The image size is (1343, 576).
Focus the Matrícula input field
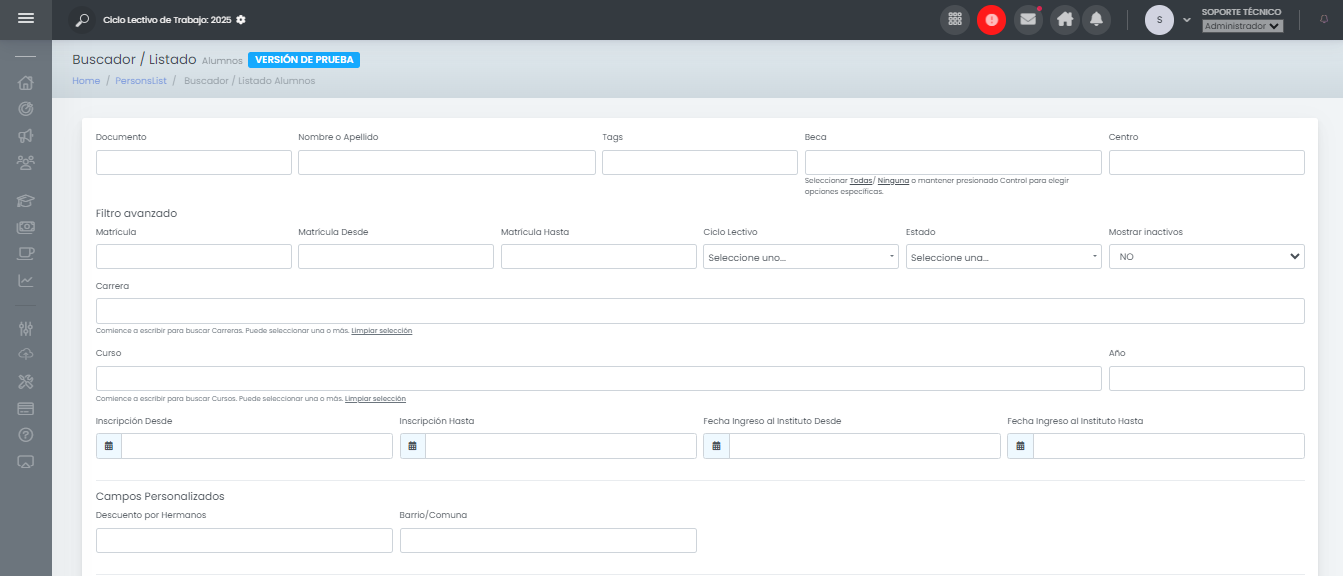(x=194, y=257)
